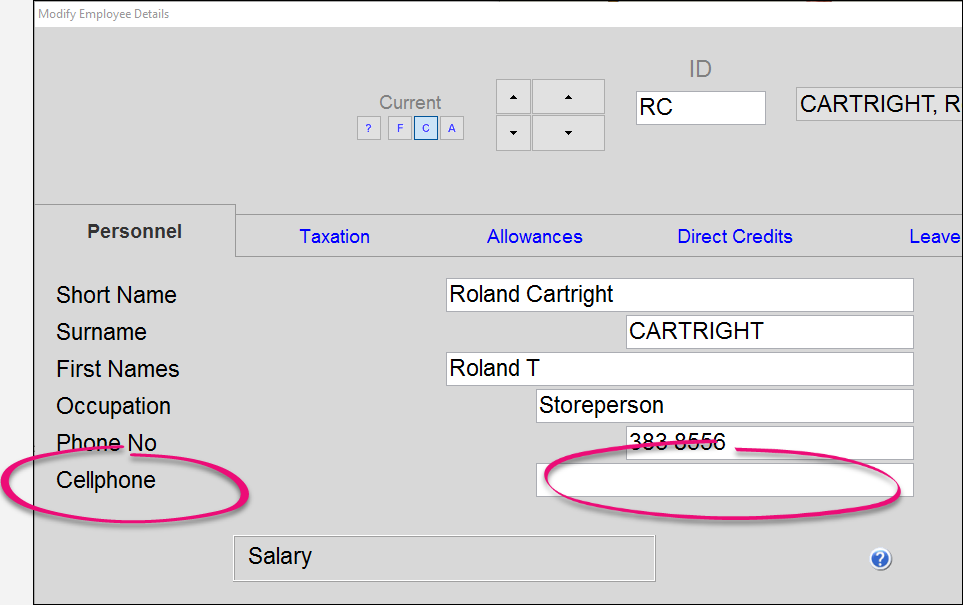Click the wide down arrow button

pos(568,133)
